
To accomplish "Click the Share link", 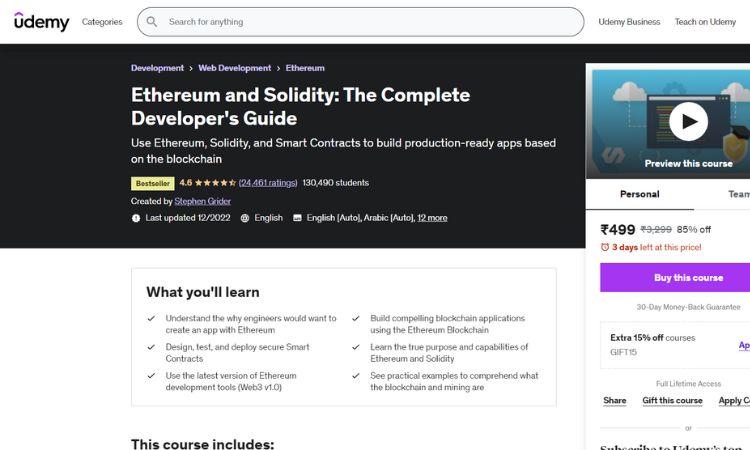I will tap(615, 400).
